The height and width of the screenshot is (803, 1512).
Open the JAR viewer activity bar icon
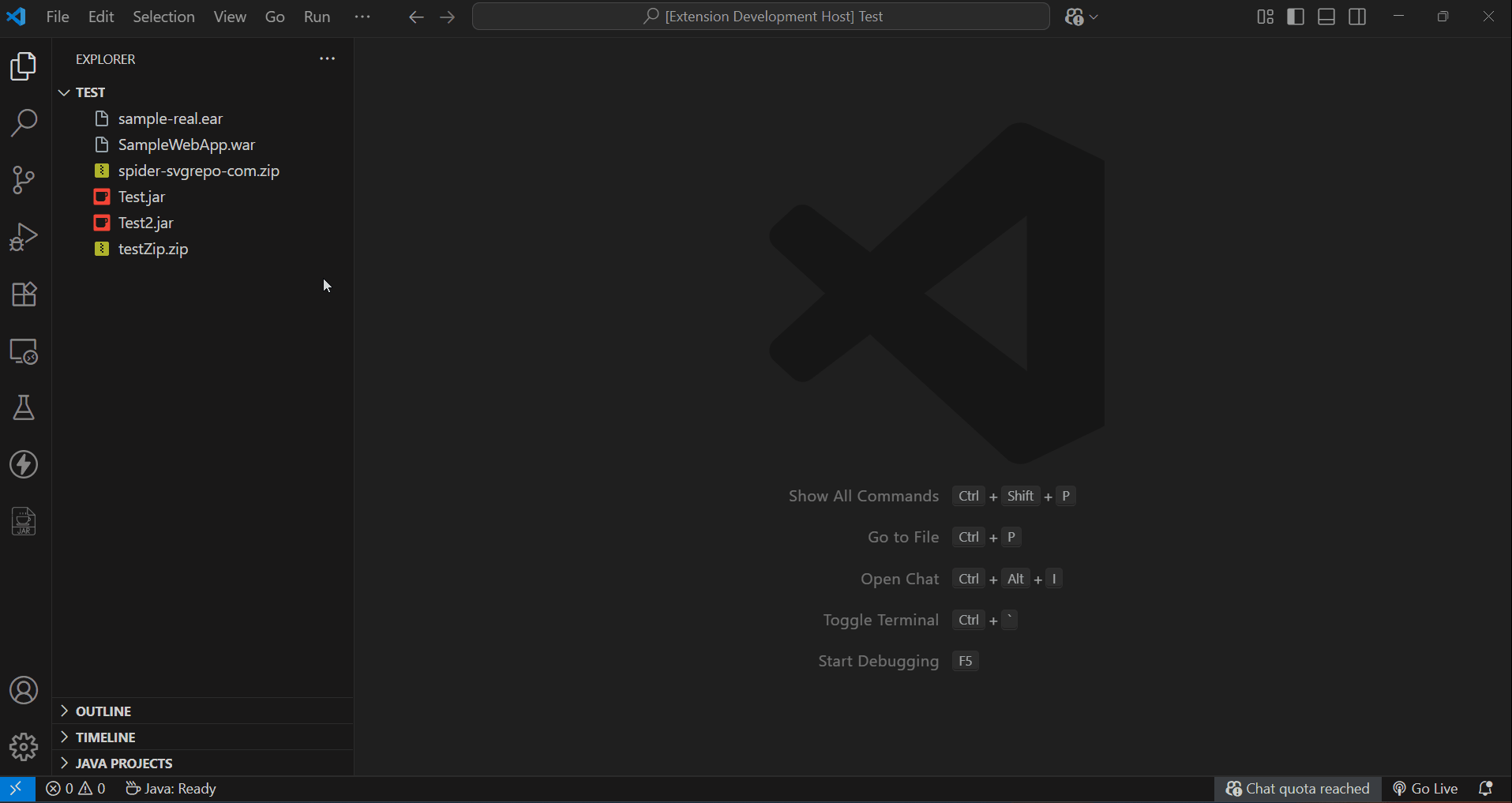(x=24, y=521)
